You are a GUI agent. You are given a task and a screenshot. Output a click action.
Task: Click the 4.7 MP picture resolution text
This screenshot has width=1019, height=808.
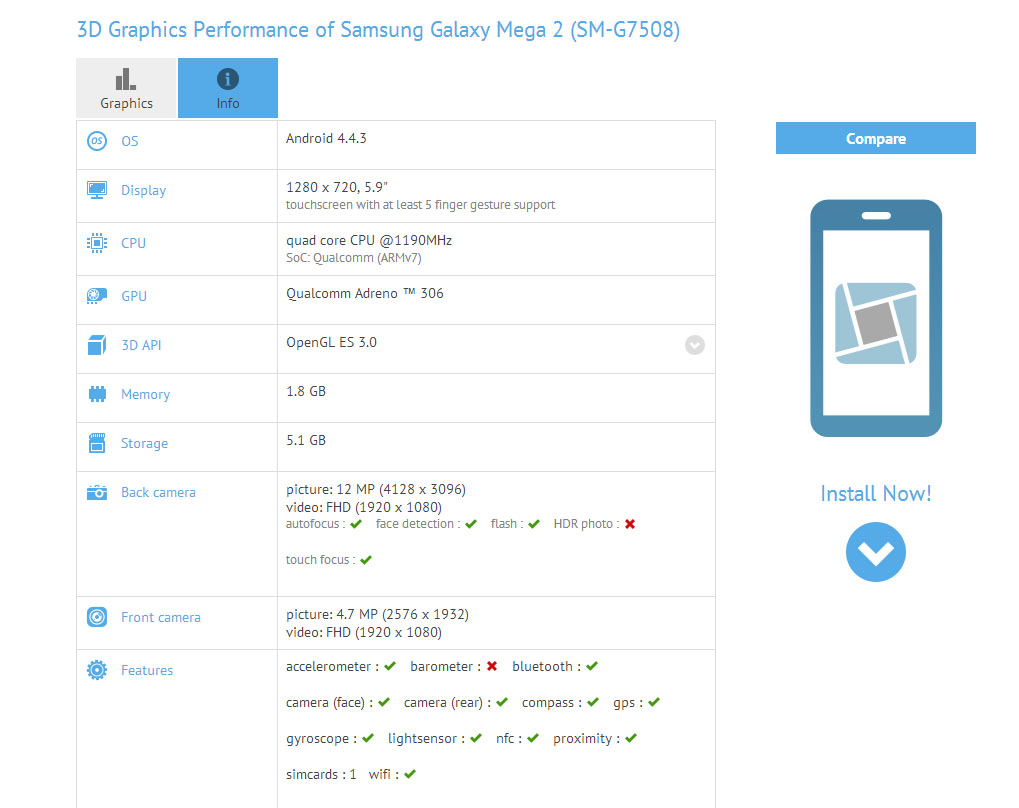tap(377, 614)
